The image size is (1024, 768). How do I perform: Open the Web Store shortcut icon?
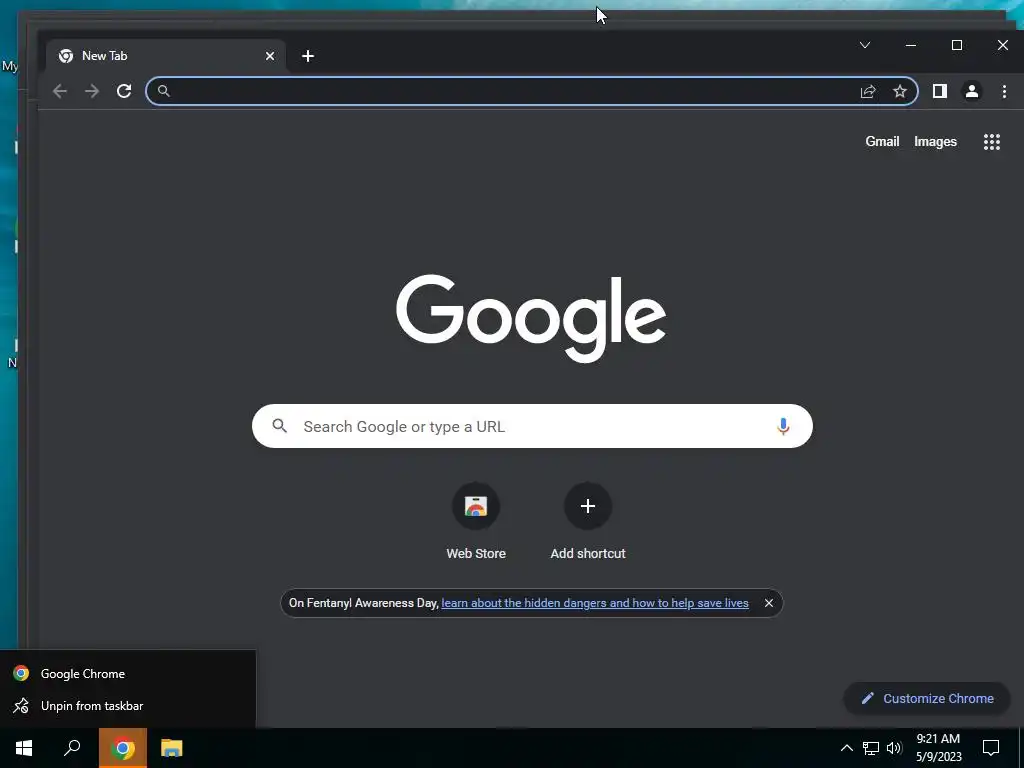pyautogui.click(x=476, y=506)
